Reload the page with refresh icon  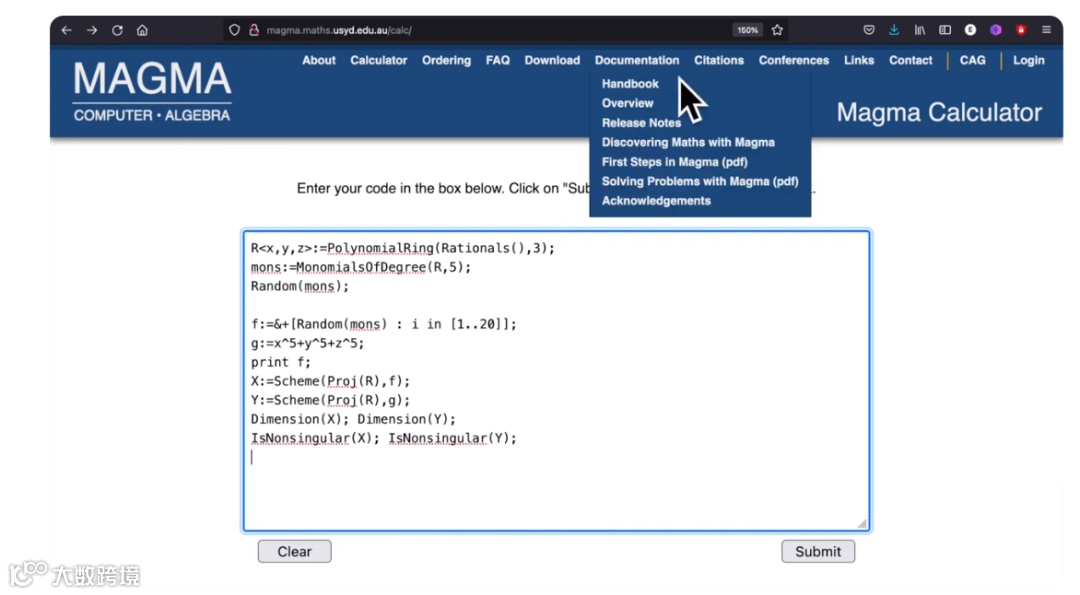[x=117, y=30]
